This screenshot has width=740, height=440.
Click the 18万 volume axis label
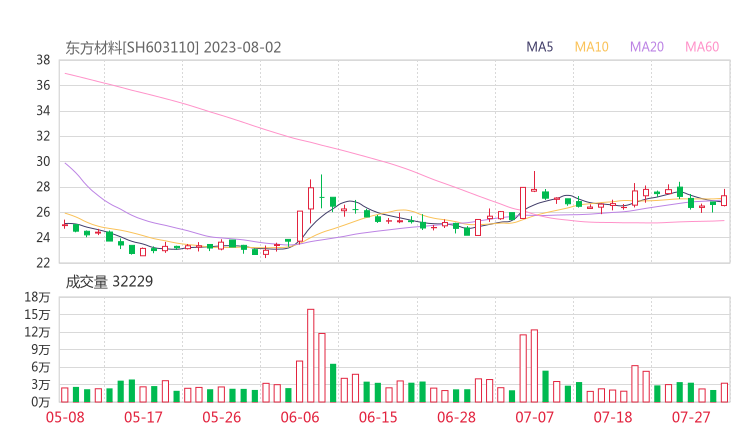(37, 297)
